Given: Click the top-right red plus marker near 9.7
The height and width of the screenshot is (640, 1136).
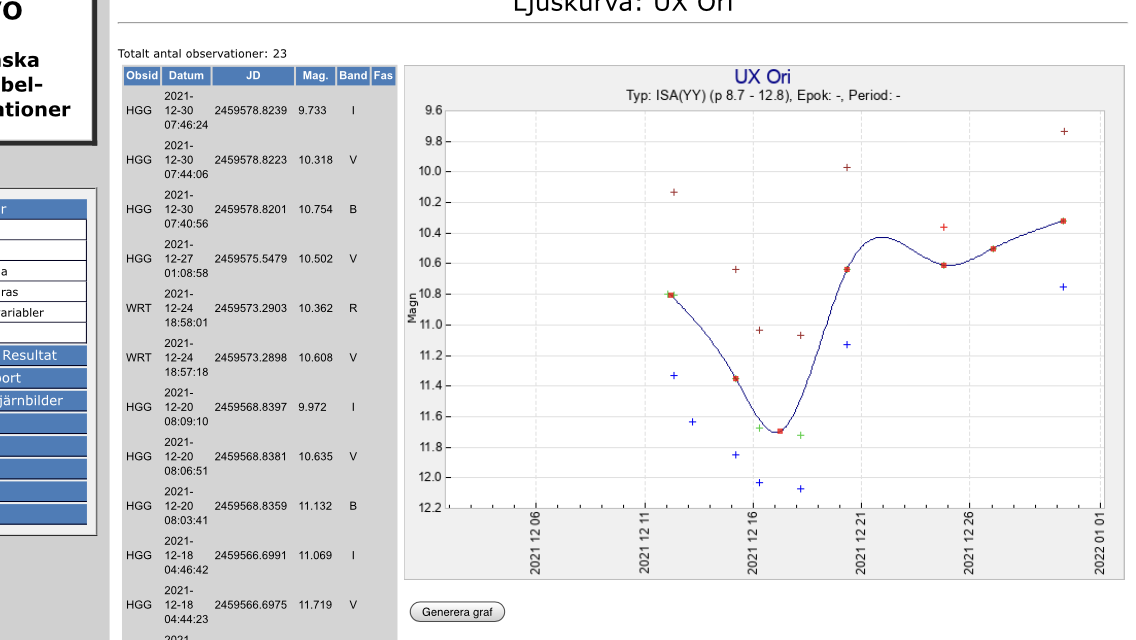Looking at the screenshot, I should point(1064,132).
